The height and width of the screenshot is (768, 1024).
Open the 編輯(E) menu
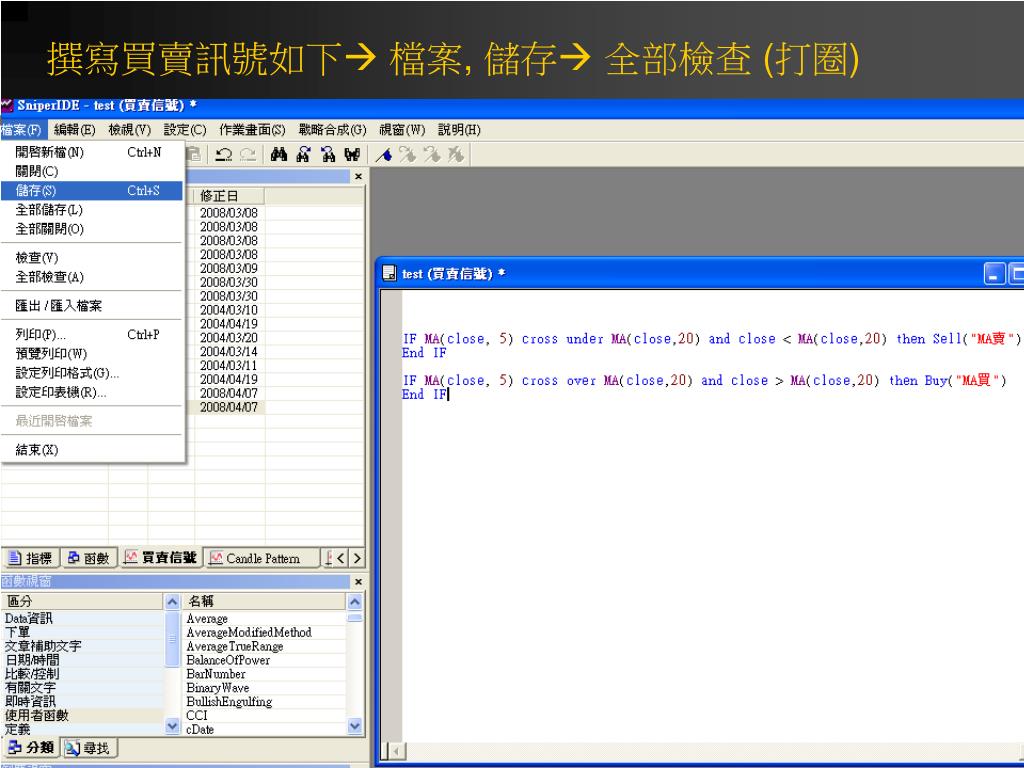(x=74, y=130)
